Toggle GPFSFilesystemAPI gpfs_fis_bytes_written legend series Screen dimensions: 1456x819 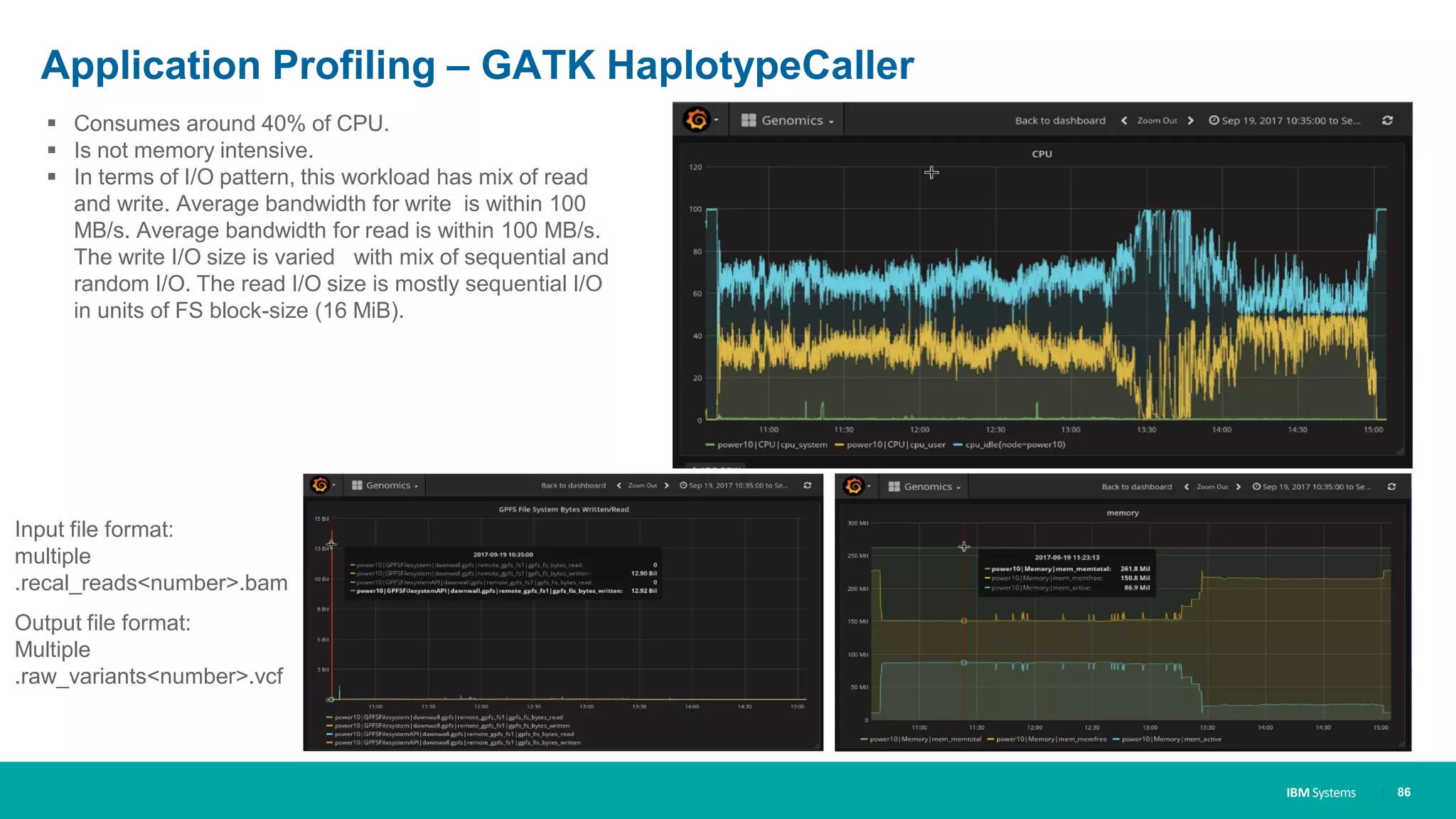point(453,743)
